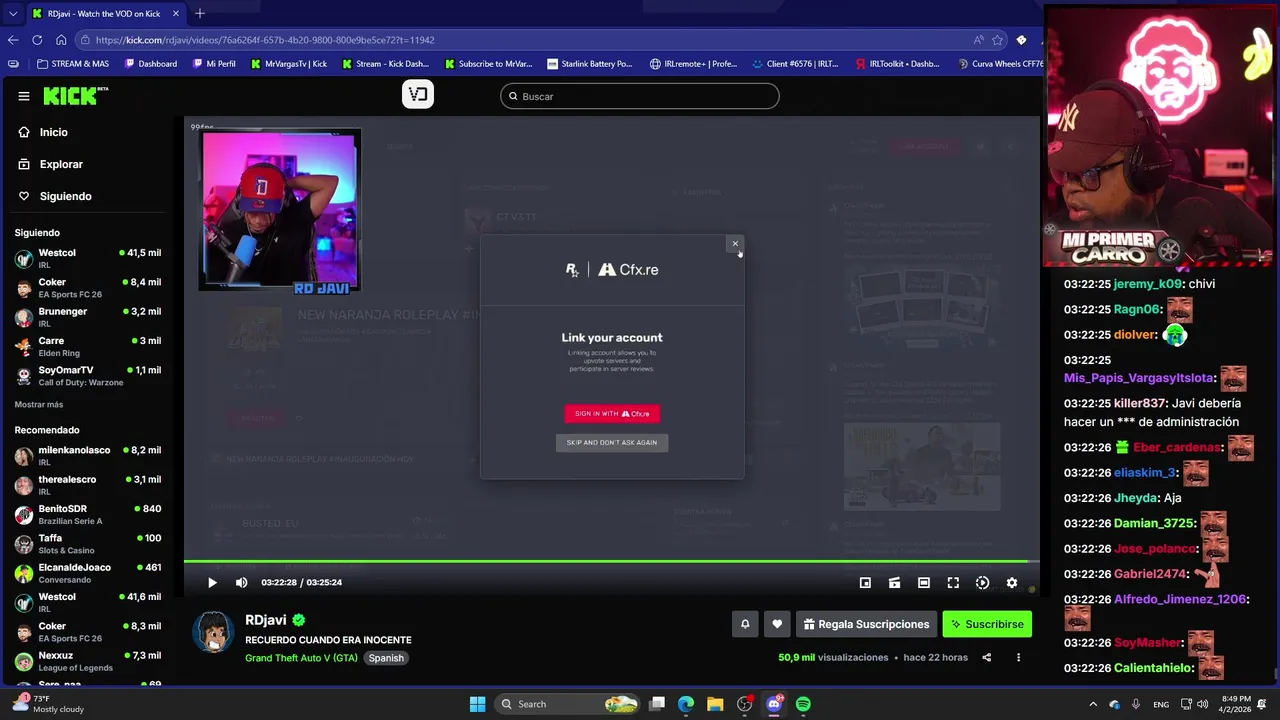Open BenitoSDR recommended channel
This screenshot has height=720, width=1280.
(x=88, y=514)
